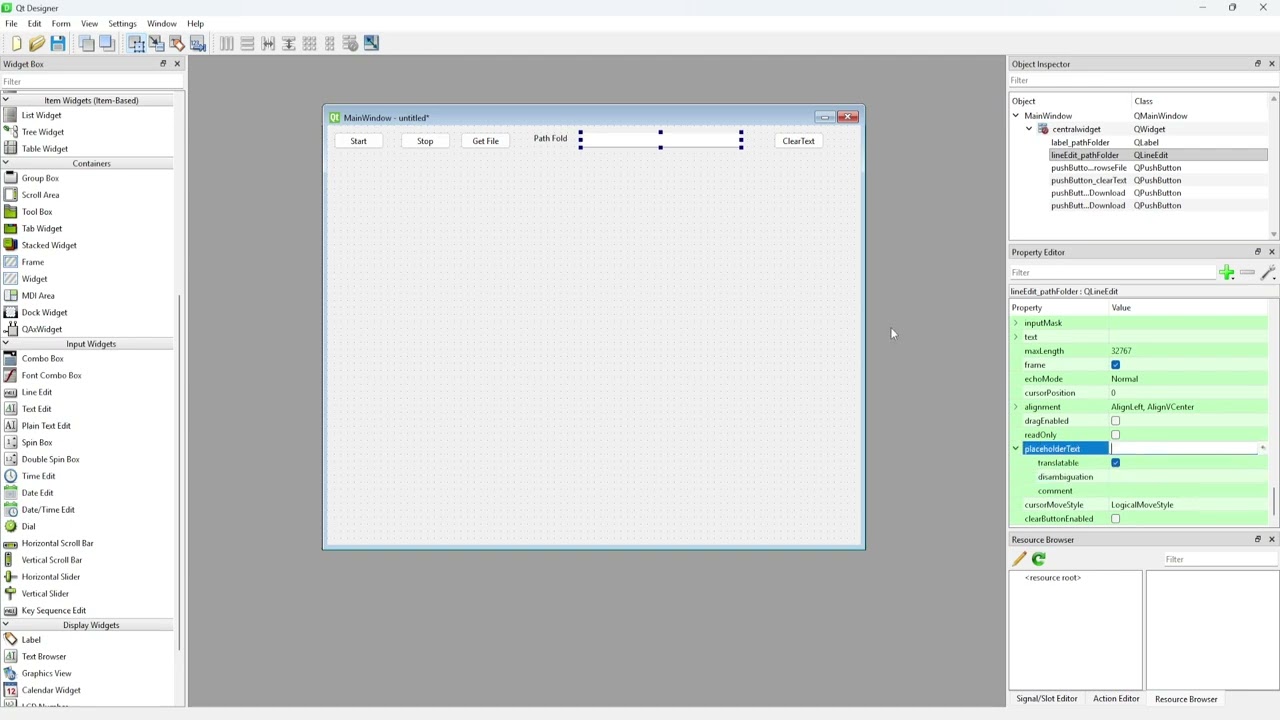Expand the inputMask property
Viewport: 1280px width, 720px height.
pos(1016,323)
